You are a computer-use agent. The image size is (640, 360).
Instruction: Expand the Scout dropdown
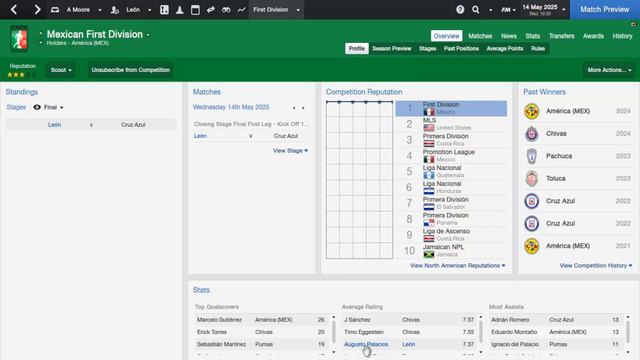61,70
